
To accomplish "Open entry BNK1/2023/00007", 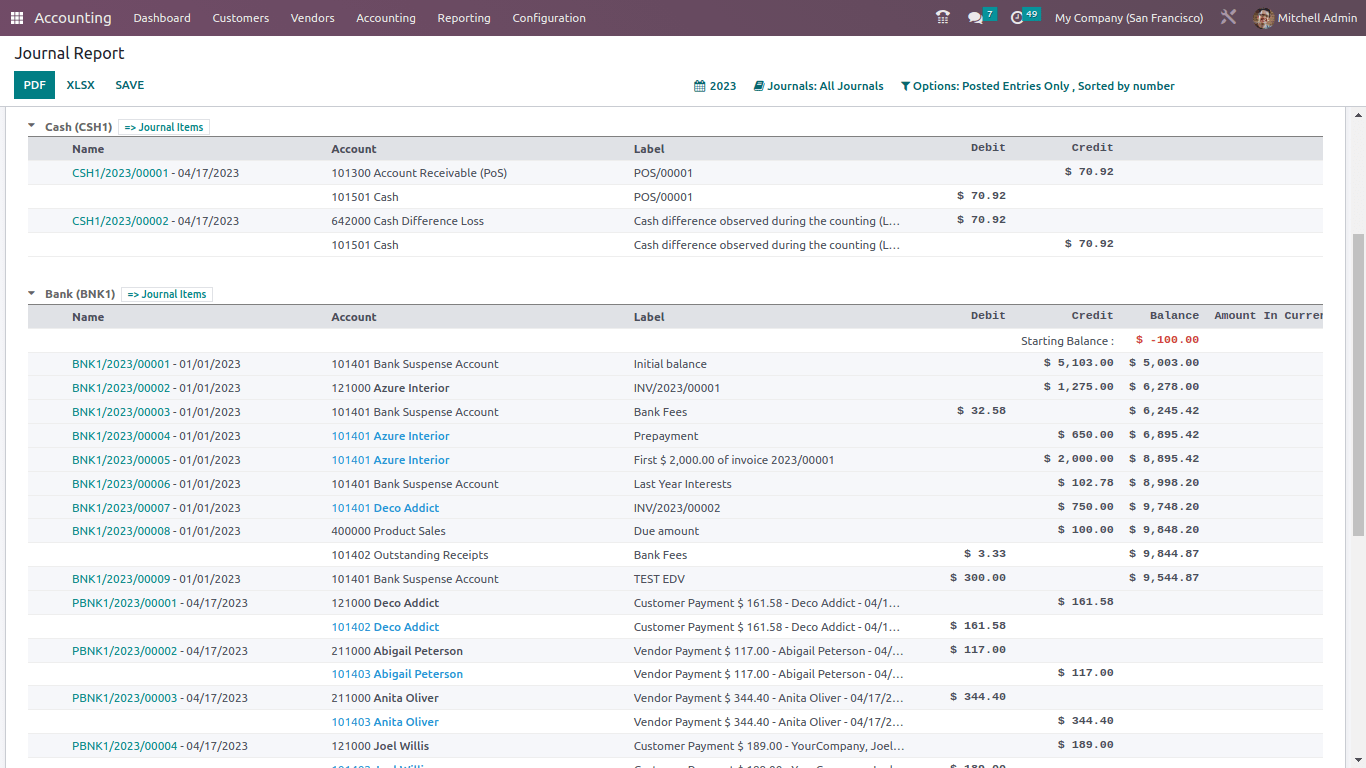I will point(121,508).
